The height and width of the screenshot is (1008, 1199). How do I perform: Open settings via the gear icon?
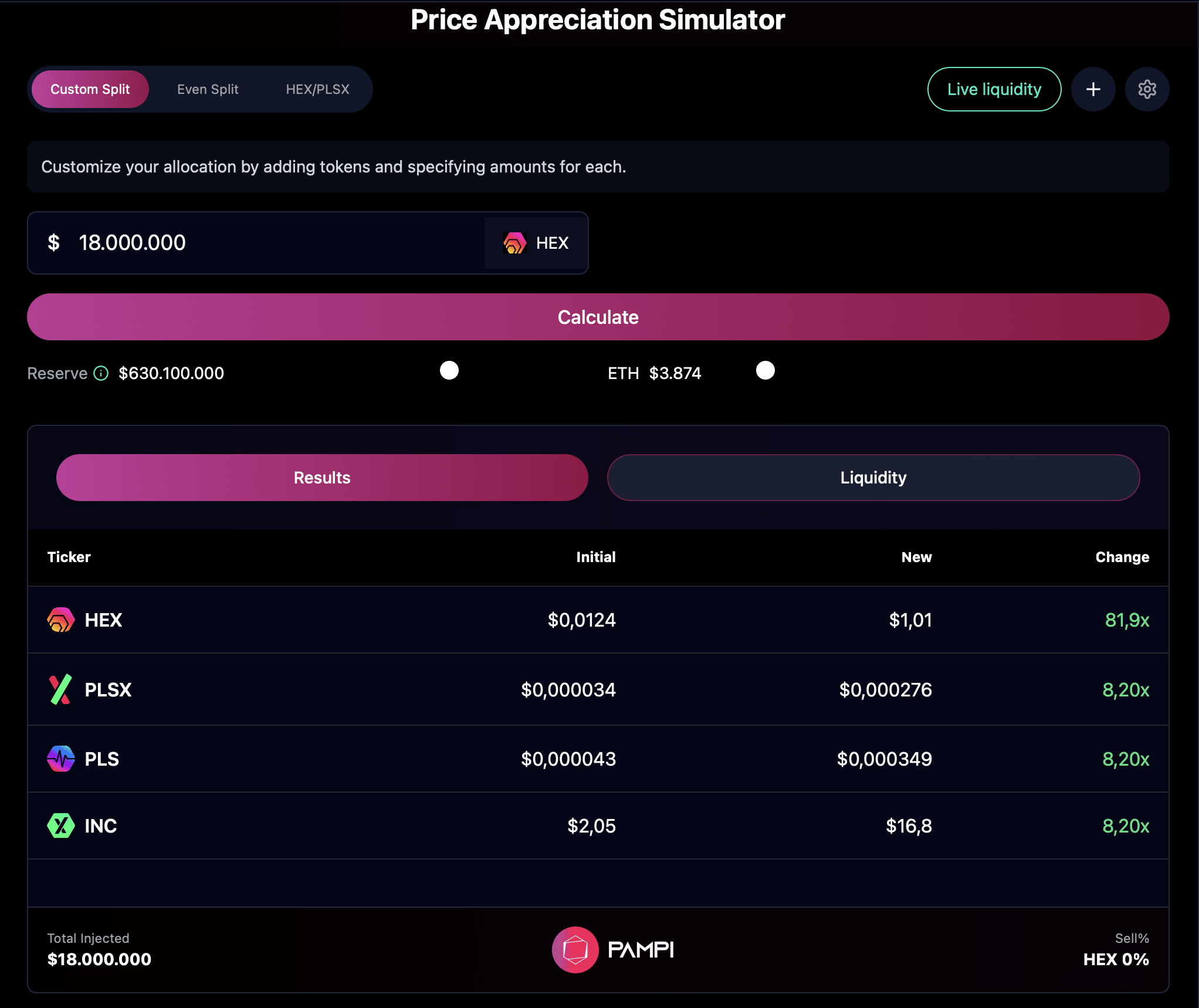point(1147,89)
